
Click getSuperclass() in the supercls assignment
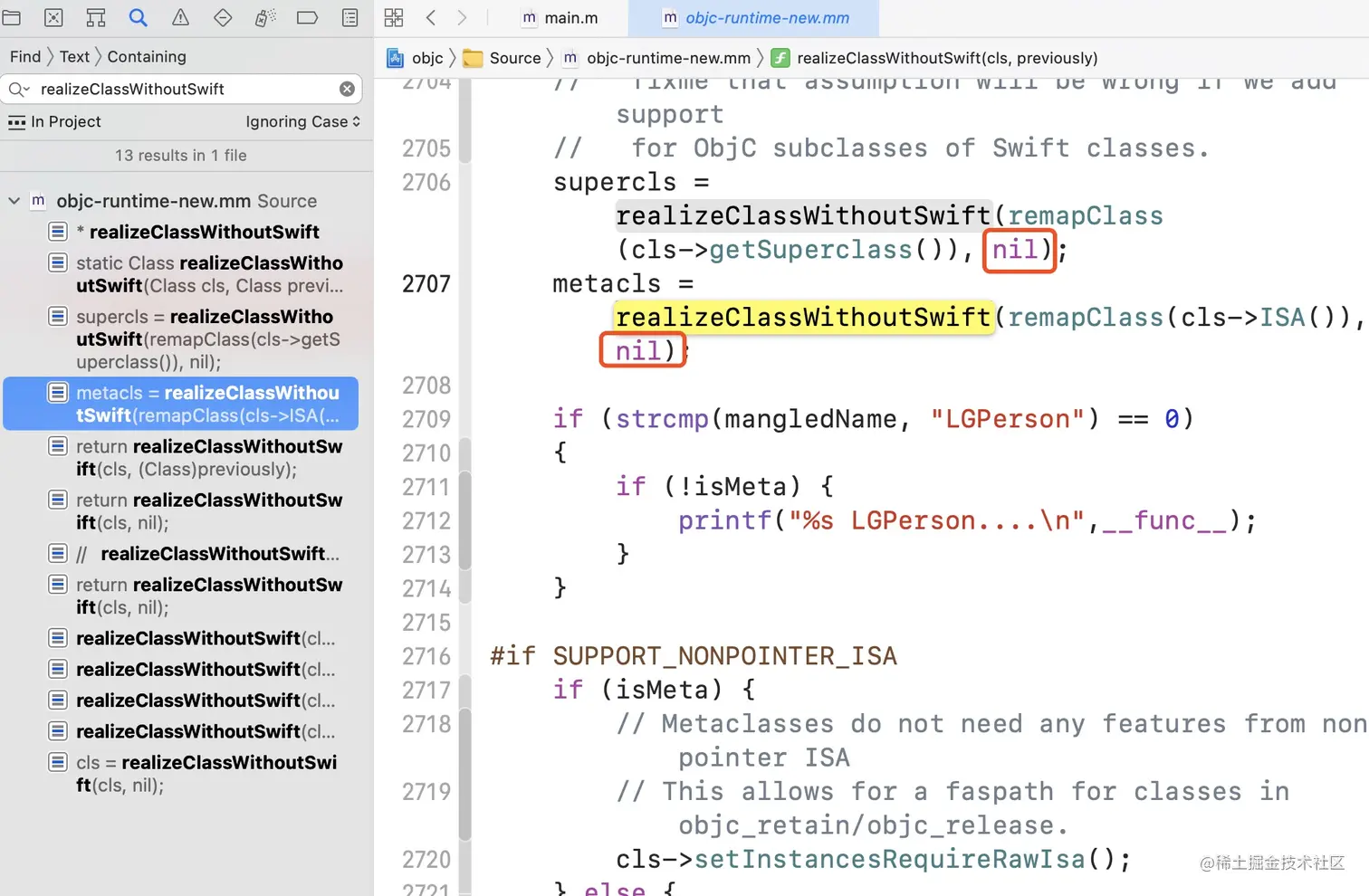coord(827,249)
